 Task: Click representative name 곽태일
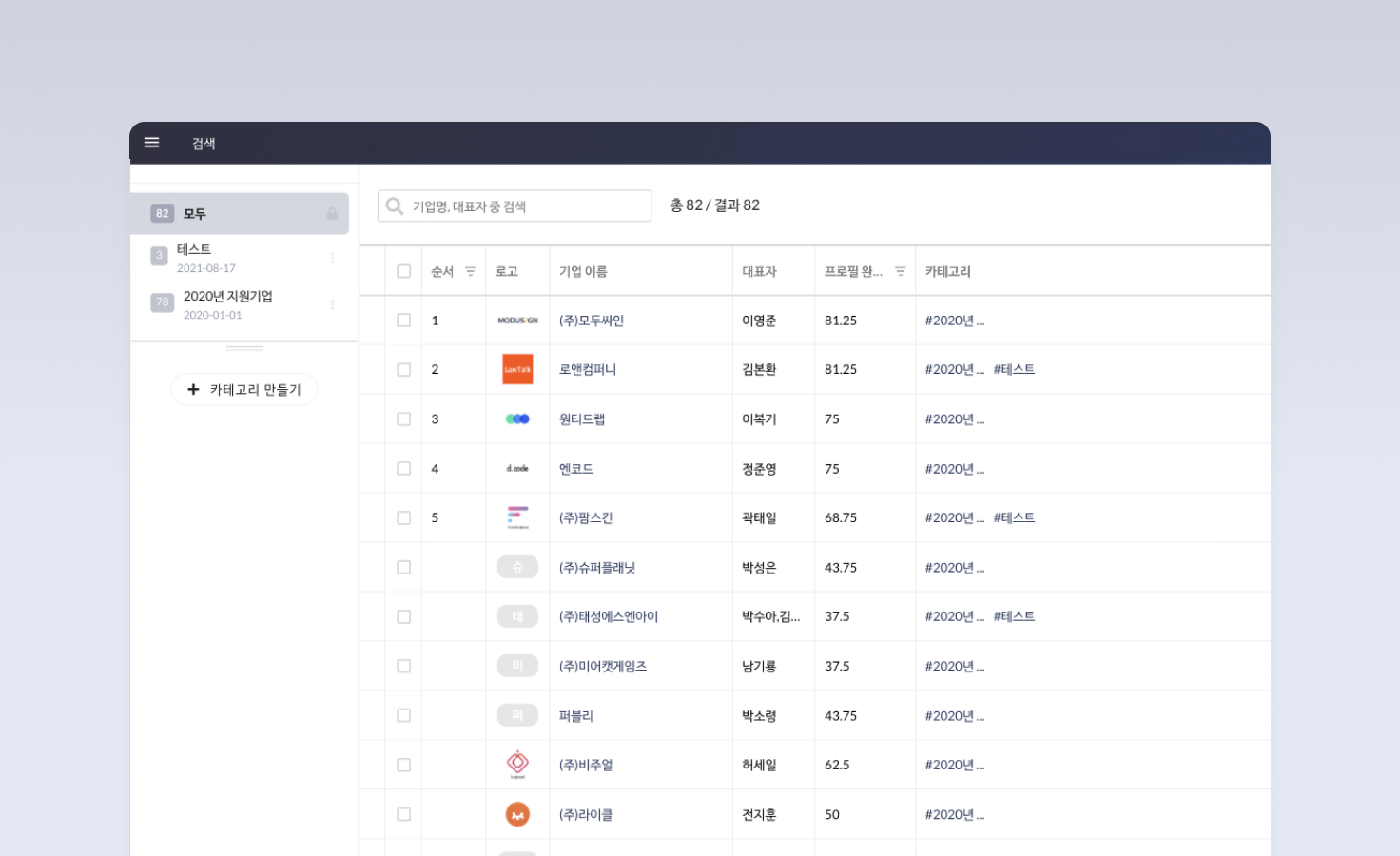point(759,518)
